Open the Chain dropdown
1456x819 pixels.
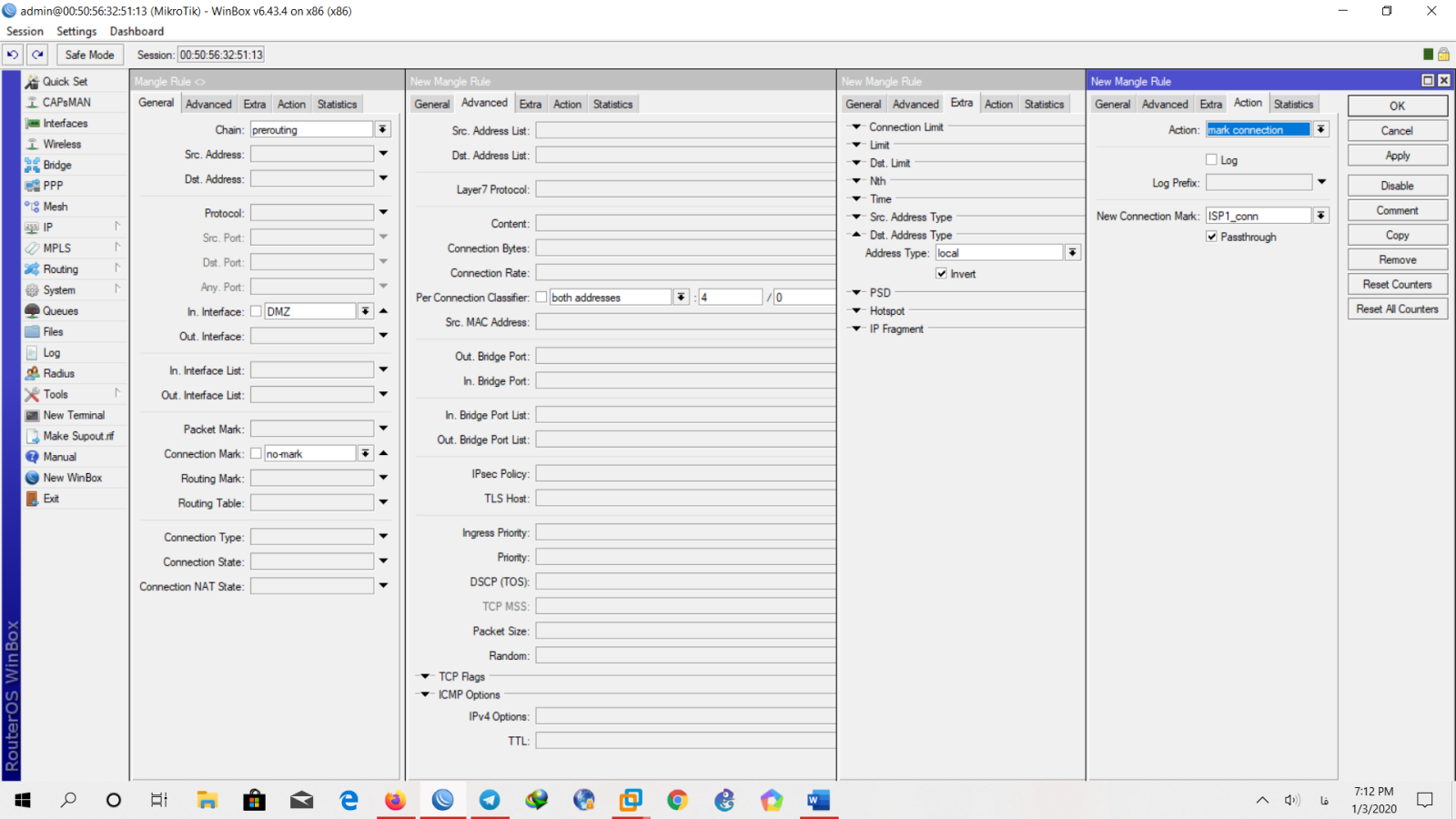[x=383, y=130]
